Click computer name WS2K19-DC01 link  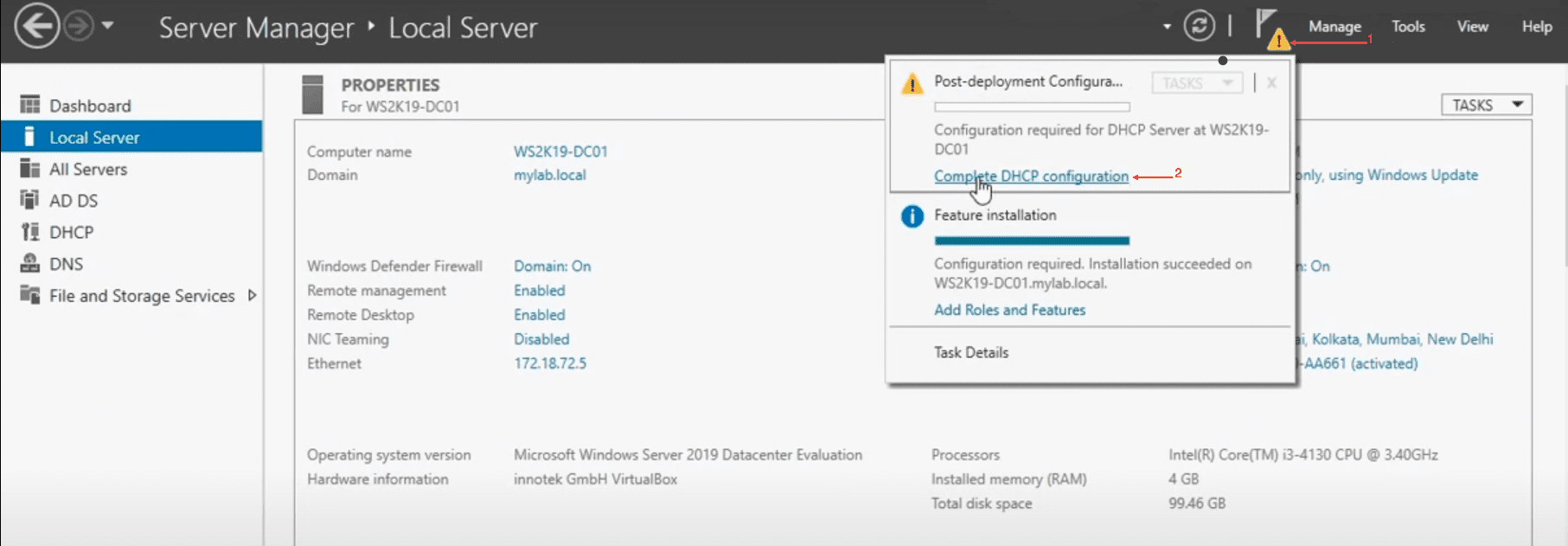(x=560, y=151)
